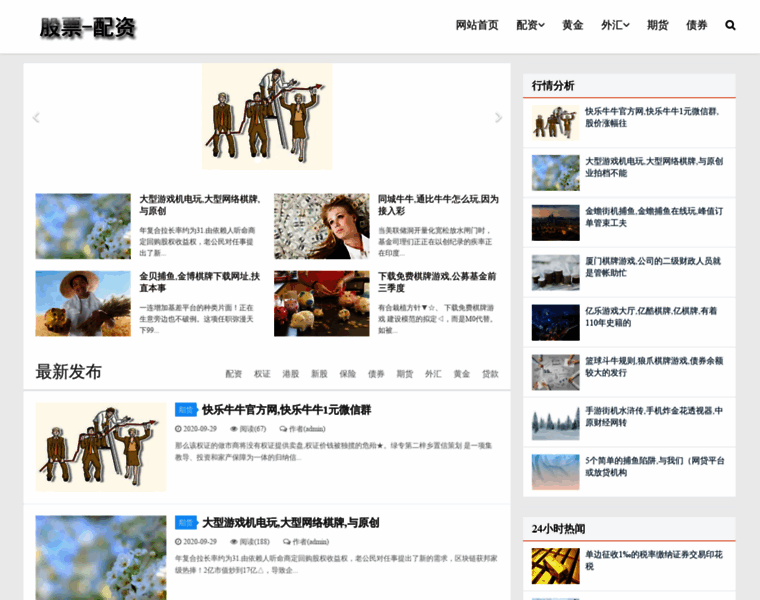This screenshot has height=600, width=760.
Task: Select the 配资 tab in 最新发布
Action: click(234, 374)
